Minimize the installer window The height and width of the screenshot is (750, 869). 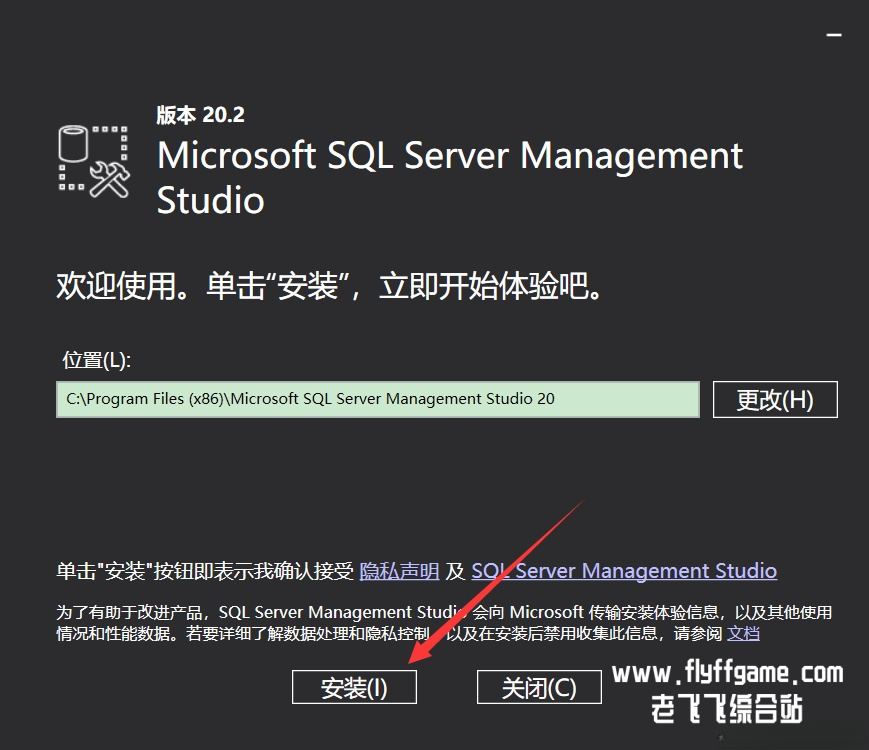[834, 35]
